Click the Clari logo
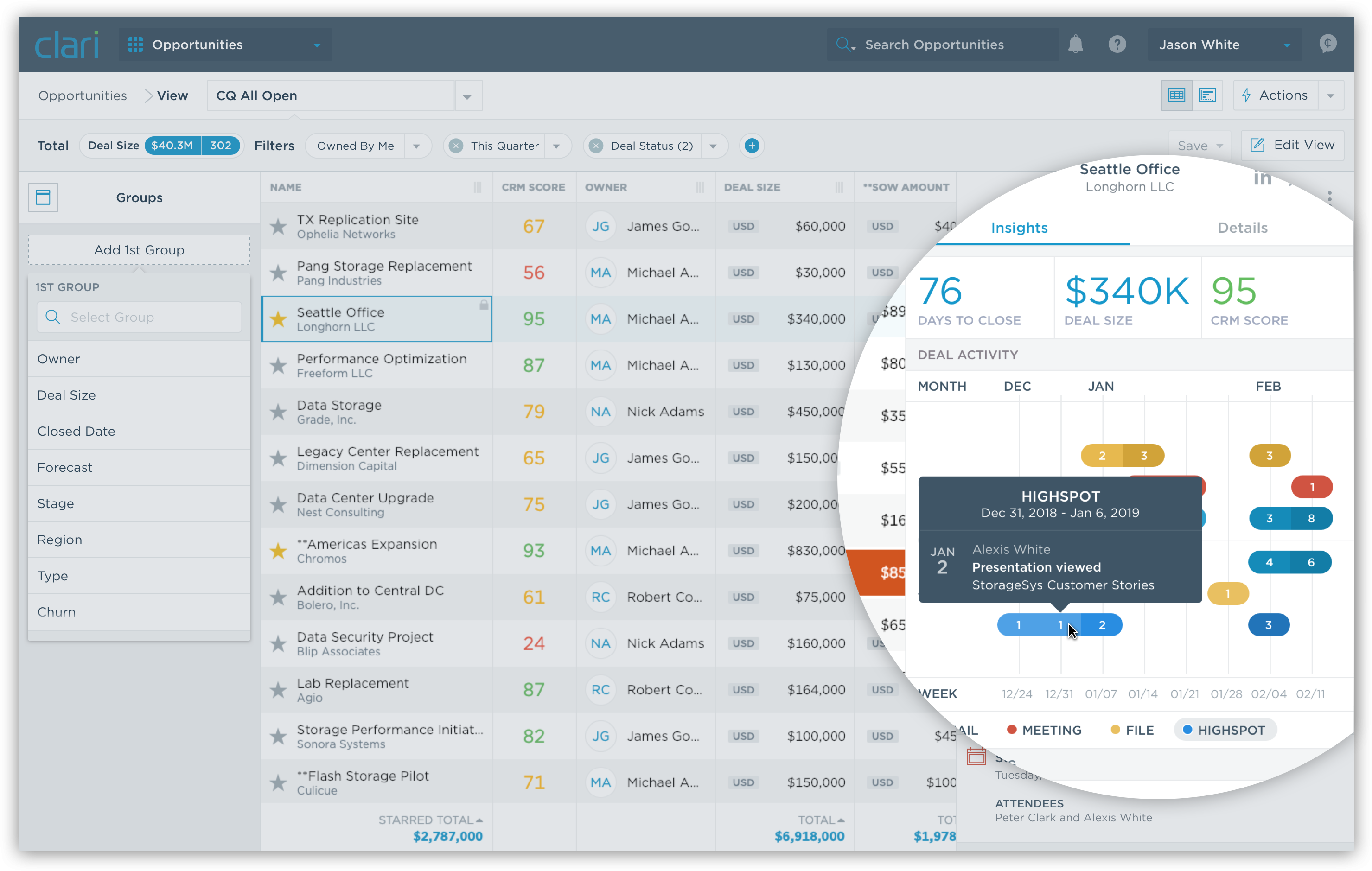Image resolution: width=1372 pixels, height=871 pixels. pos(67,45)
